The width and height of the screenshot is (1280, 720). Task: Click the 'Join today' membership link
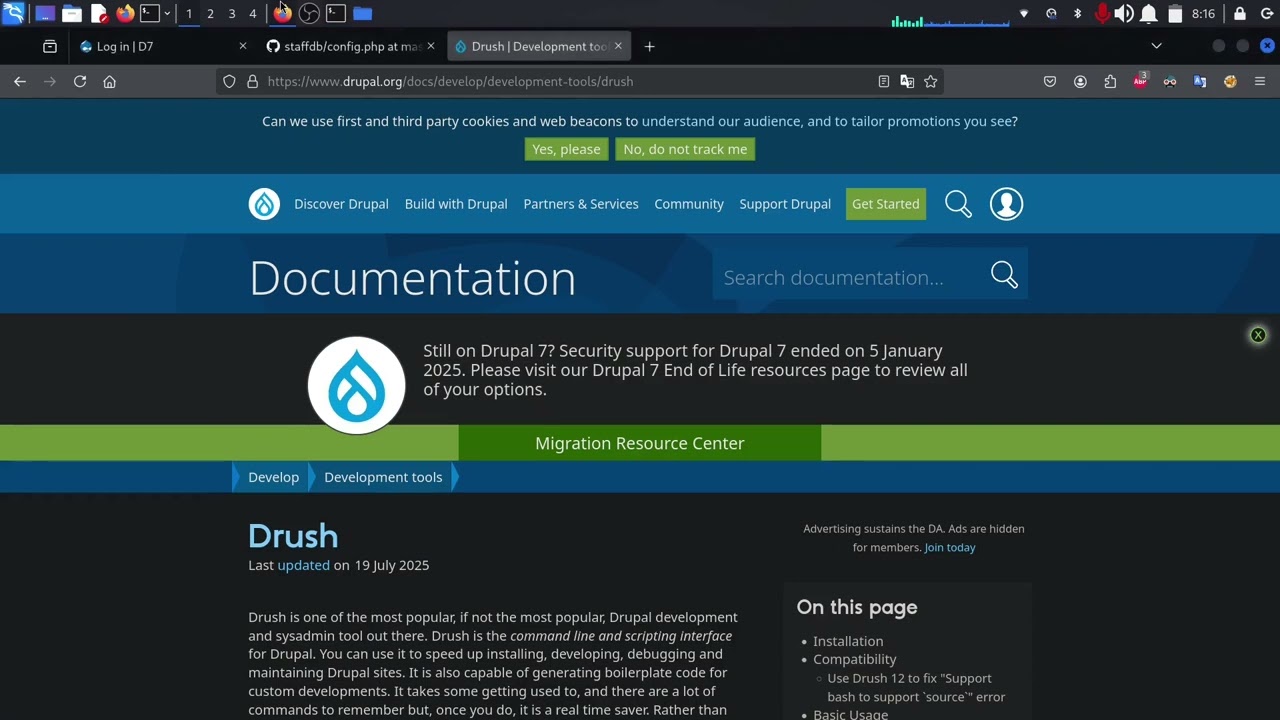(x=950, y=547)
